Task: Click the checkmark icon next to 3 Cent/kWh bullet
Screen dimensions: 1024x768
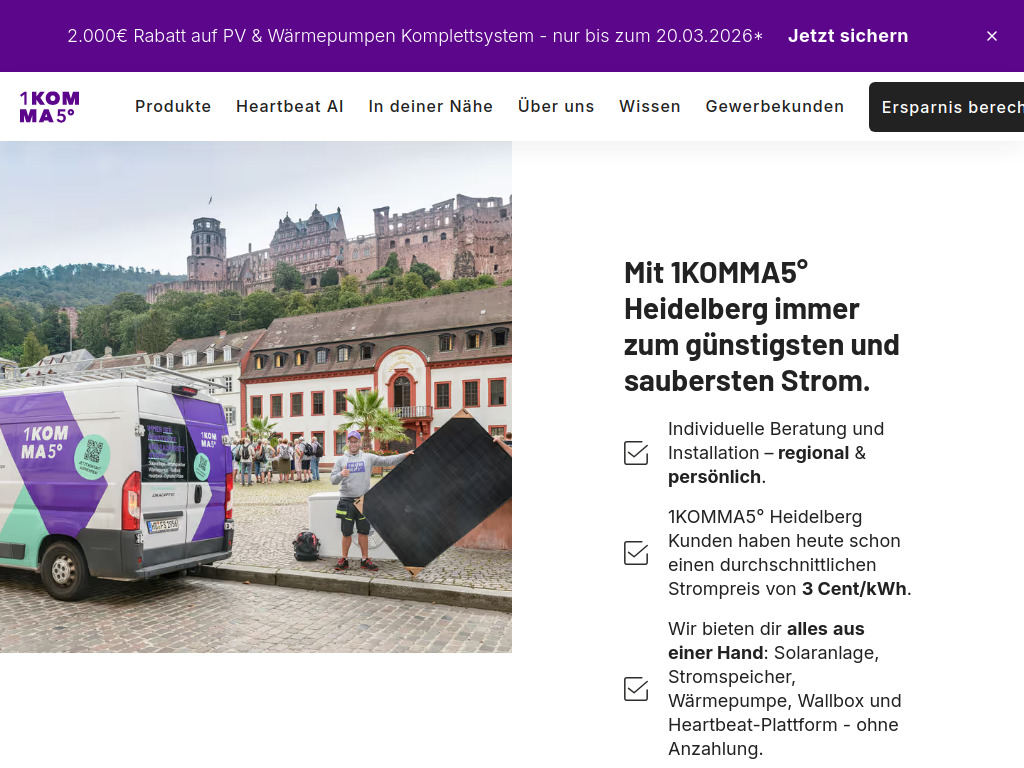Action: (636, 552)
